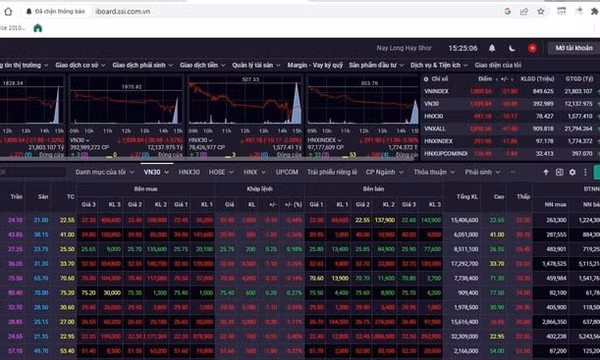
Task: Click the Google icon in address bar
Action: point(507,11)
